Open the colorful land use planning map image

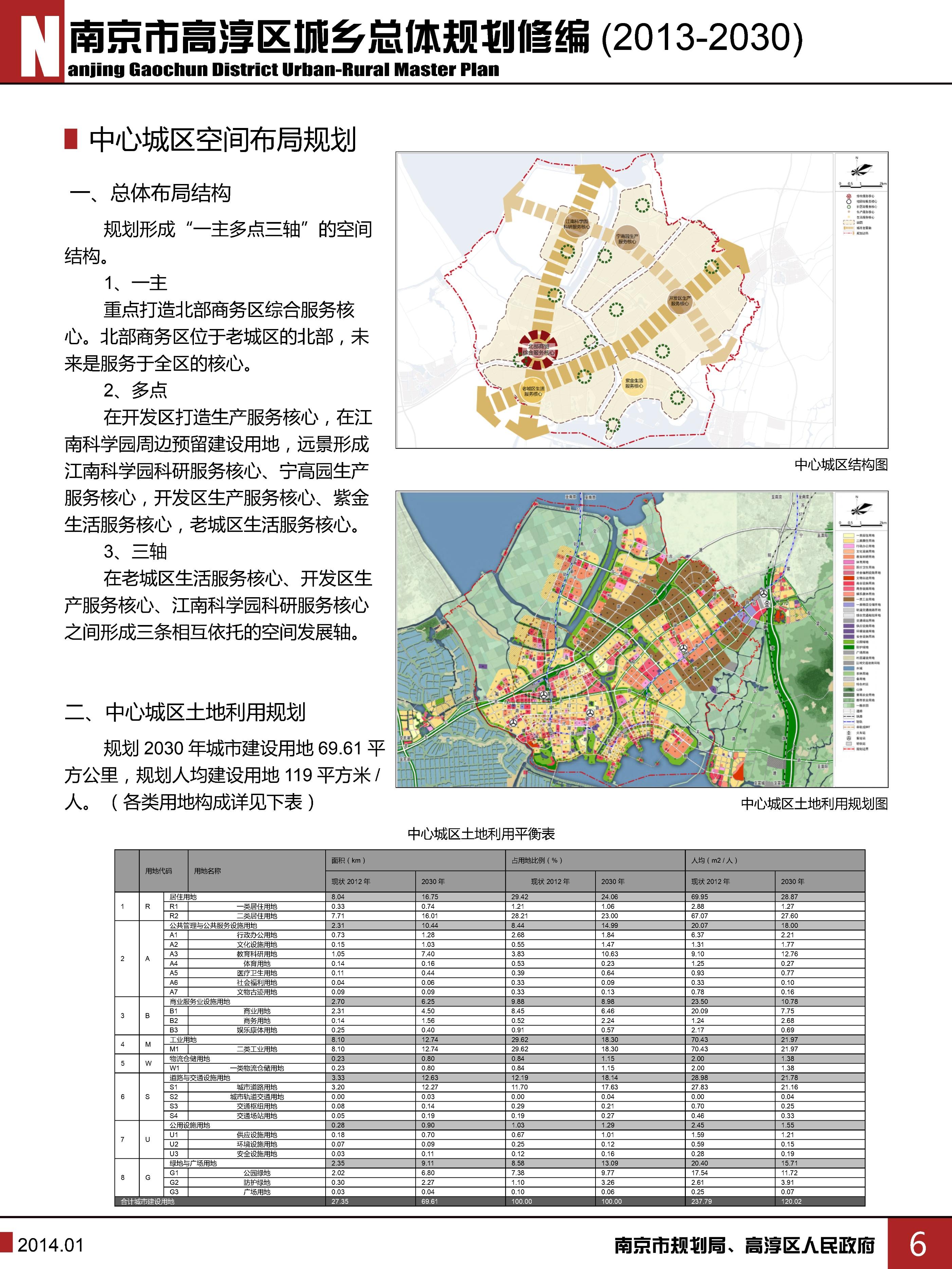click(x=642, y=639)
